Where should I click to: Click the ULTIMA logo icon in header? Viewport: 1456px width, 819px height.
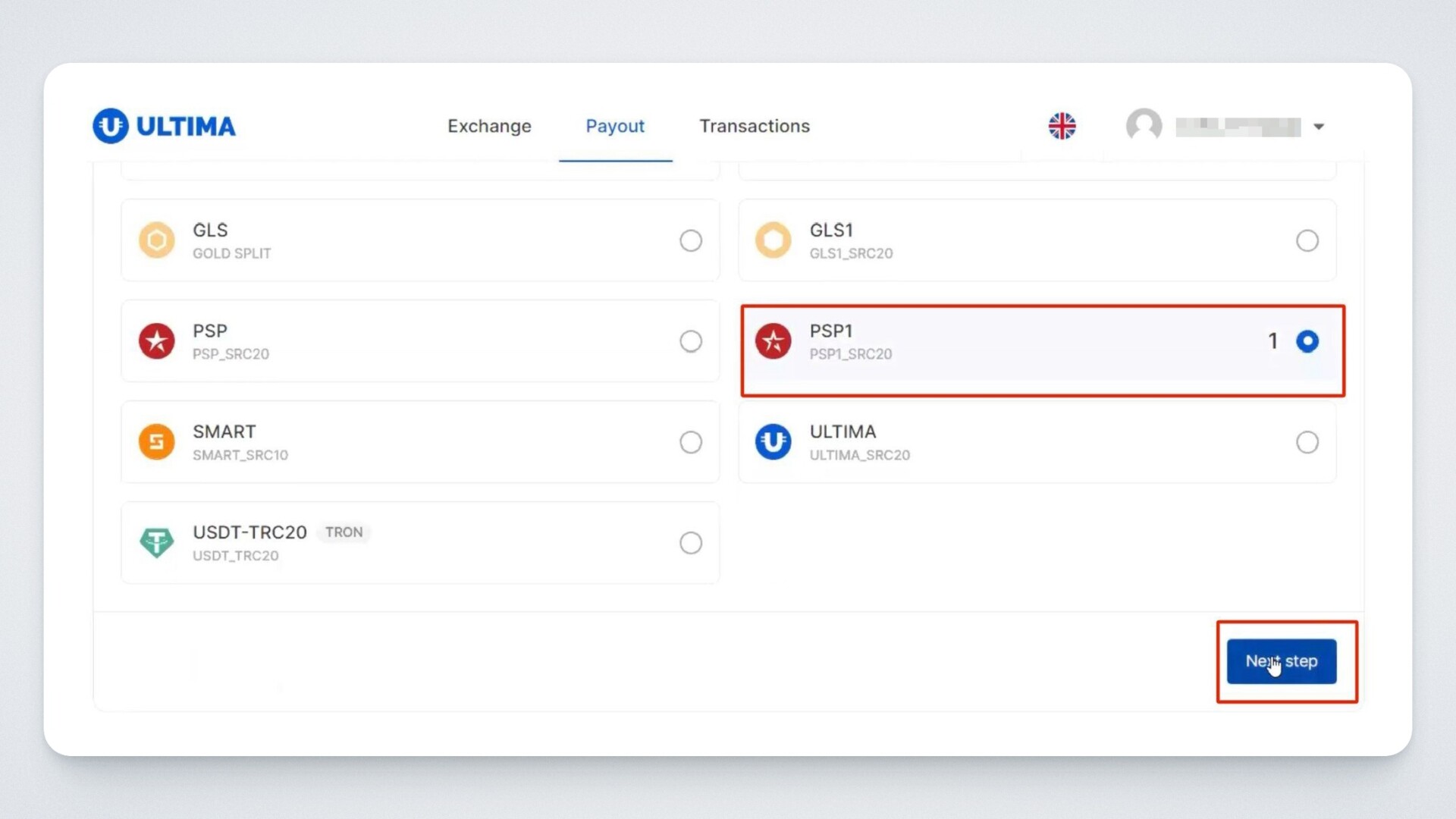click(111, 126)
